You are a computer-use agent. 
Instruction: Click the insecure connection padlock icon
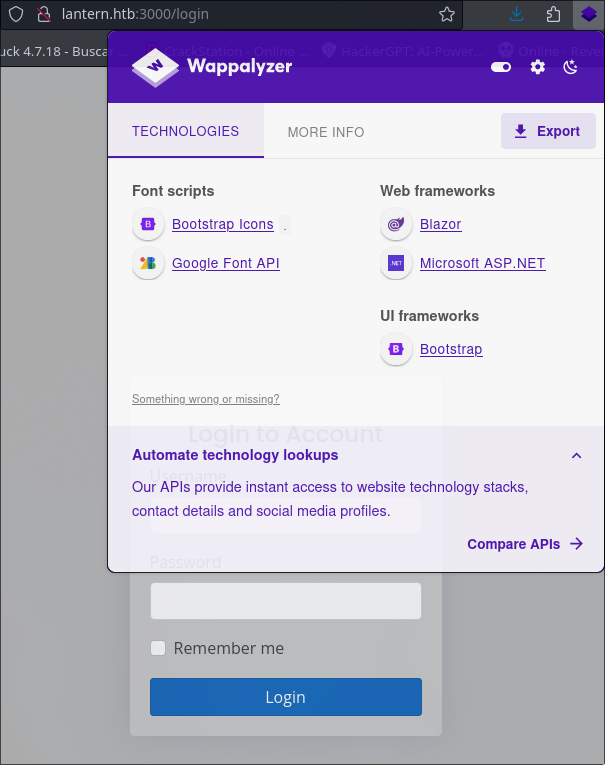44,14
